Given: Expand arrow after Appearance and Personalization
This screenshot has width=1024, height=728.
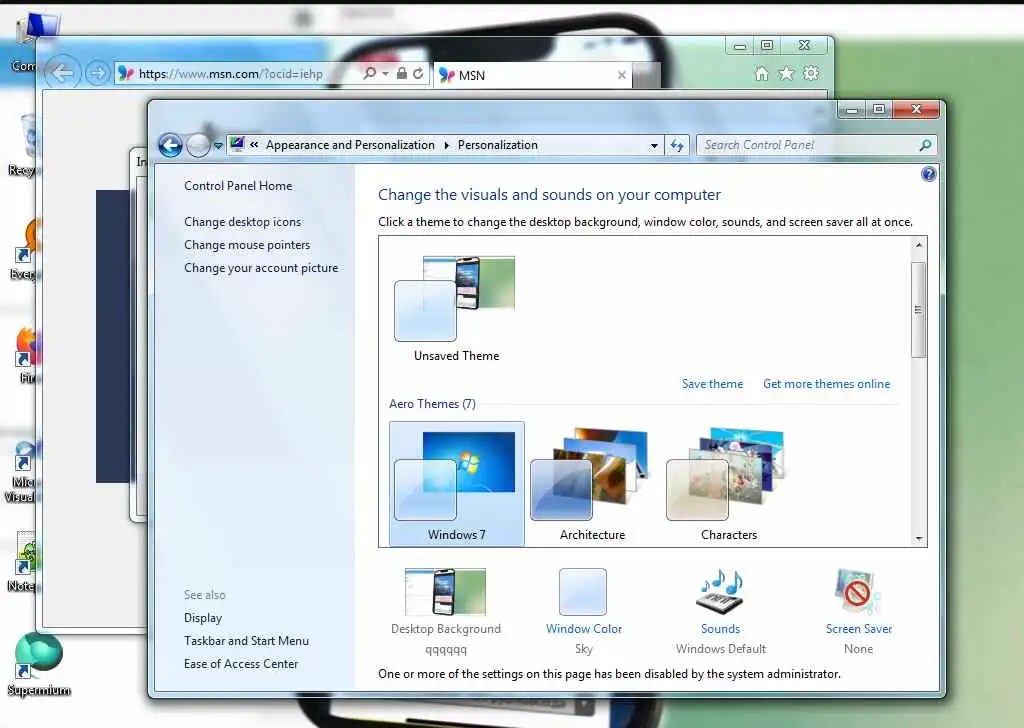Looking at the screenshot, I should (447, 145).
